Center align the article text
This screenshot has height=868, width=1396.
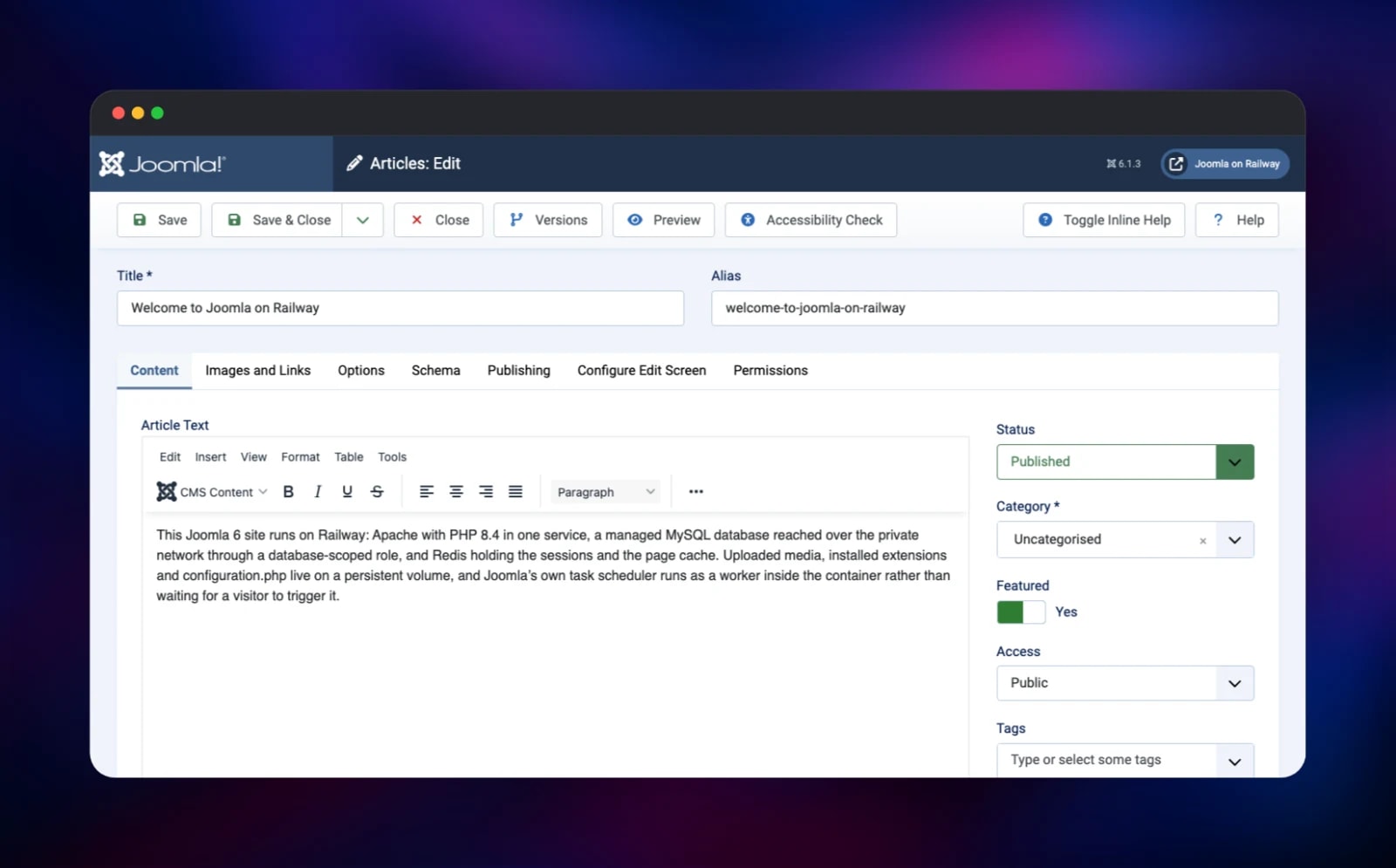456,492
